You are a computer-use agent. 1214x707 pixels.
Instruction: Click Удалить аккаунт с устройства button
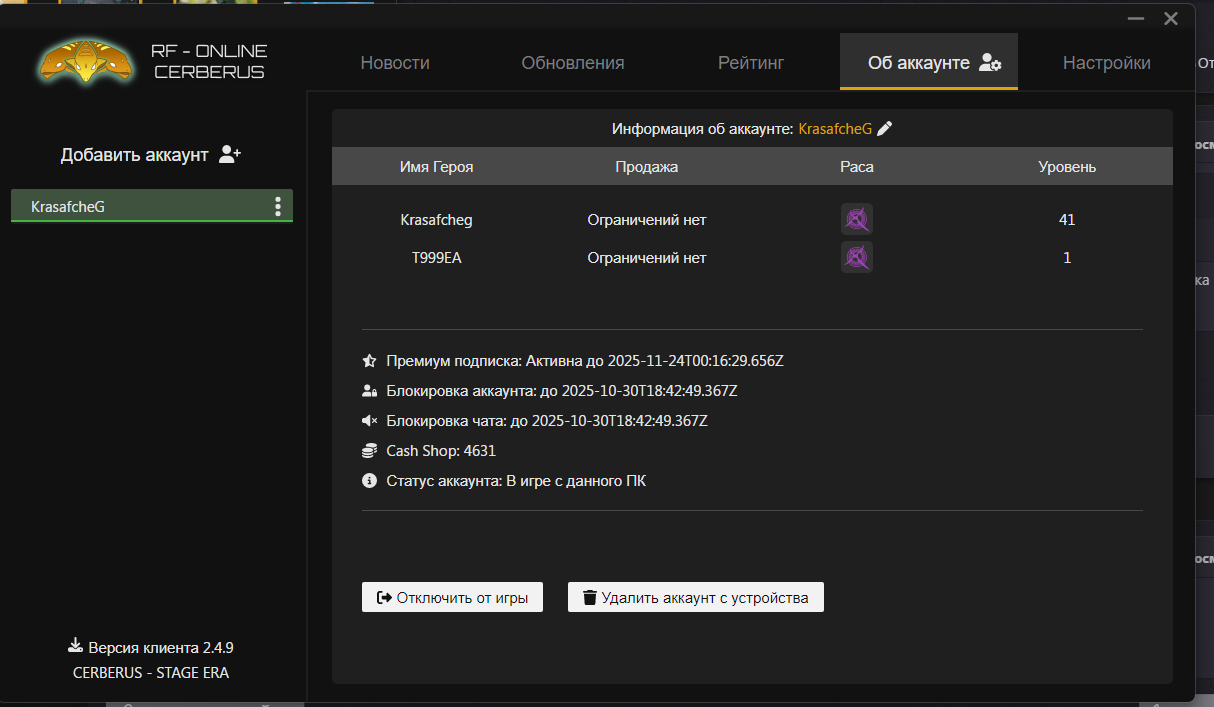(x=696, y=598)
